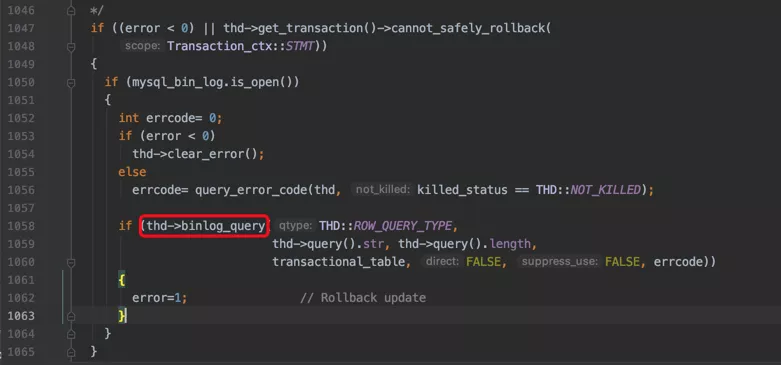Image resolution: width=781 pixels, height=365 pixels.
Task: Click the fold end marker on line 1065
Action: pos(71,352)
